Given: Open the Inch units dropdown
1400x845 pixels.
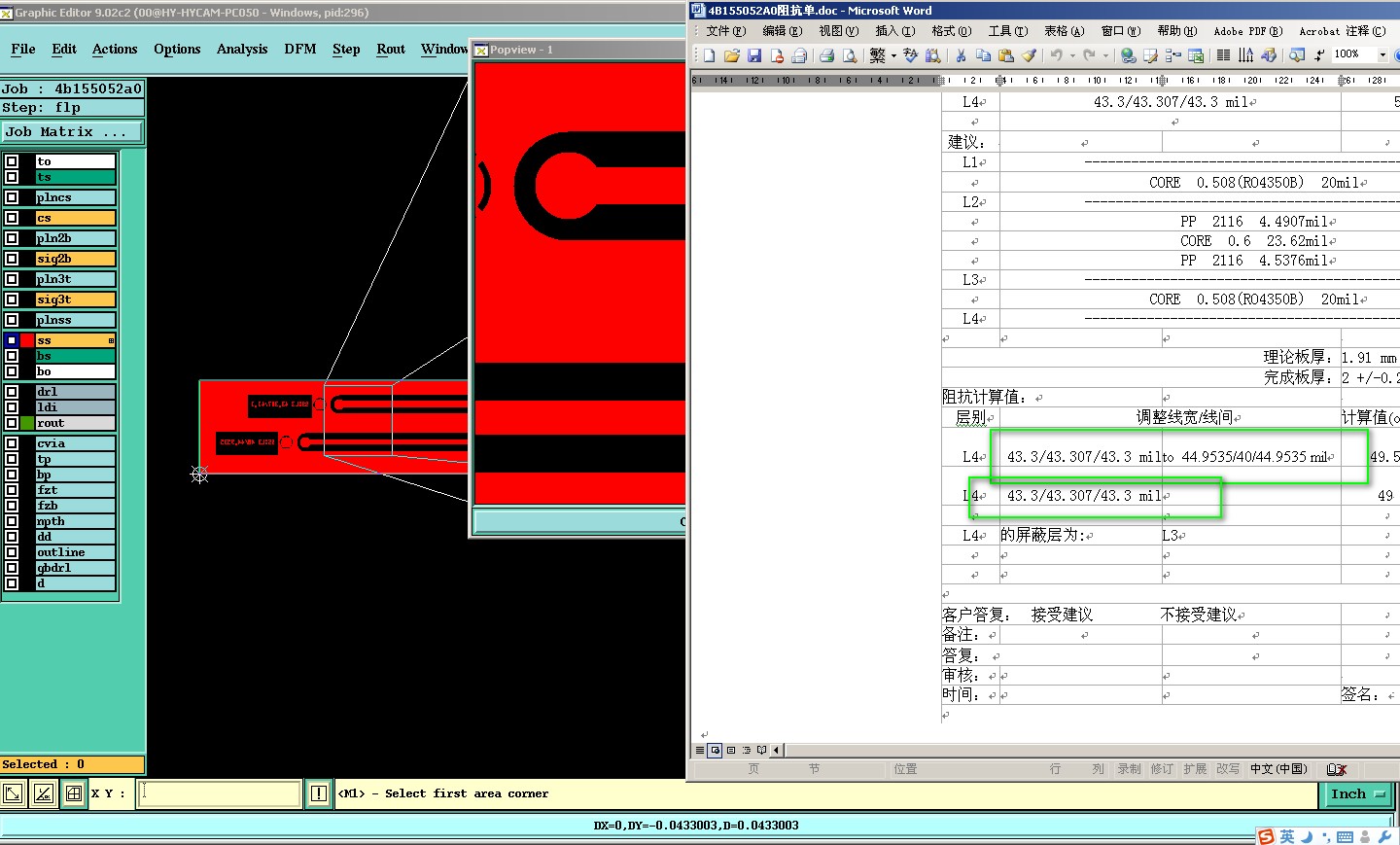Looking at the screenshot, I should pyautogui.click(x=1356, y=794).
